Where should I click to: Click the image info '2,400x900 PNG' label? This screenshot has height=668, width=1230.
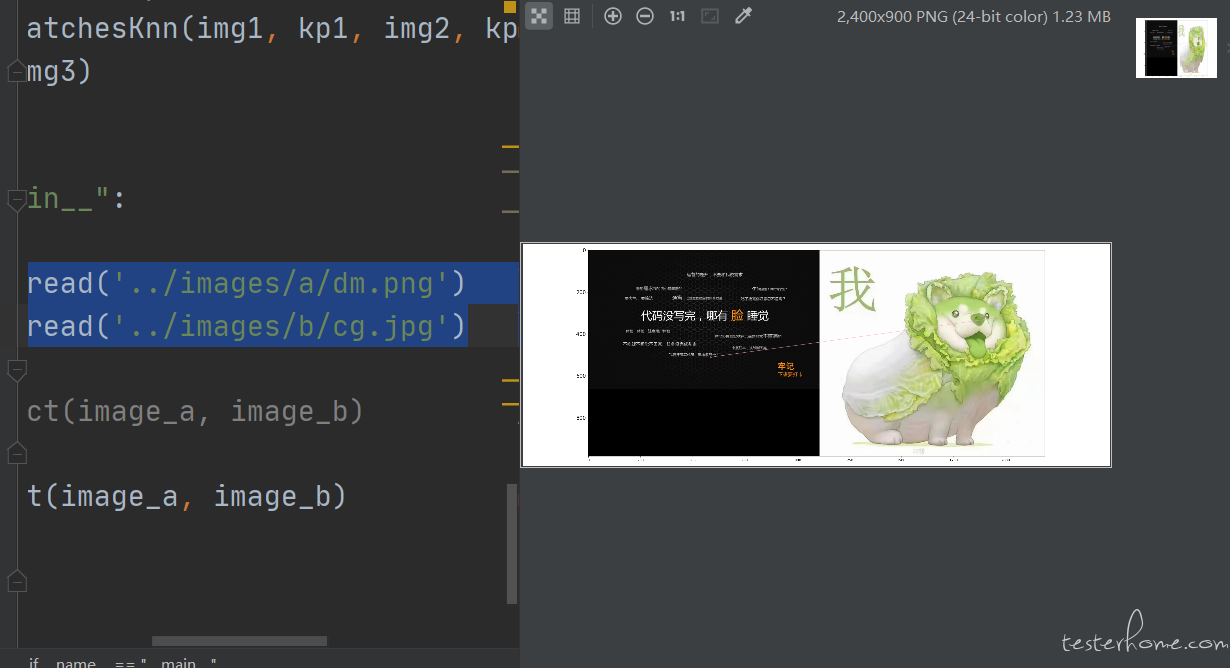pos(974,16)
